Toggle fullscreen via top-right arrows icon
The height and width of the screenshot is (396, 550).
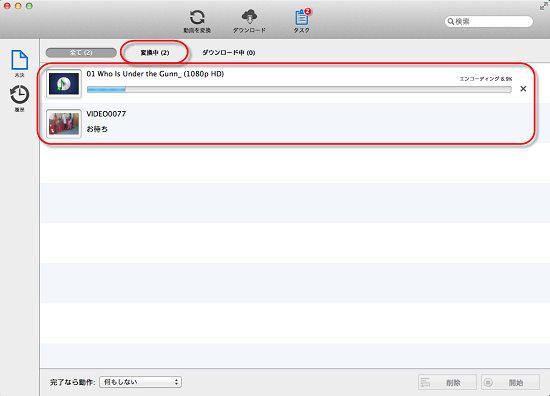click(x=543, y=5)
